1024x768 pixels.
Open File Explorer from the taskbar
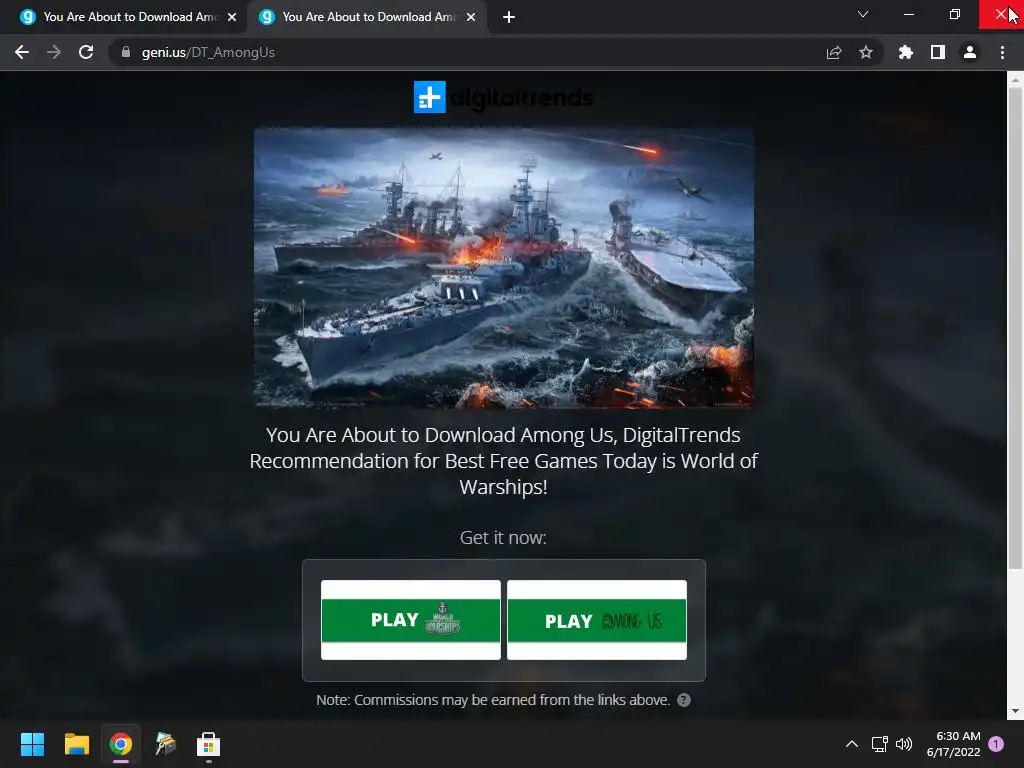tap(76, 744)
